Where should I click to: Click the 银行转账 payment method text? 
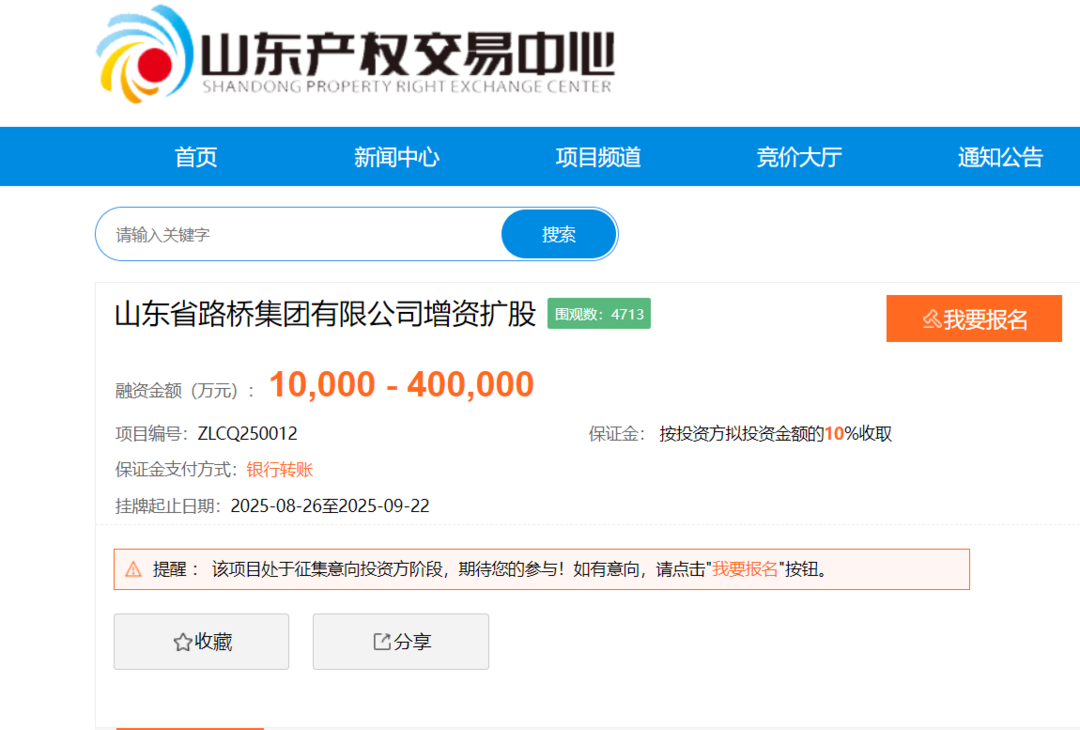(x=280, y=470)
